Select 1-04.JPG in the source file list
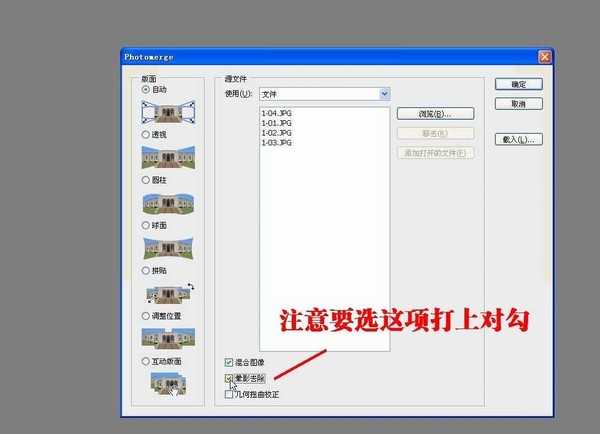 point(276,113)
